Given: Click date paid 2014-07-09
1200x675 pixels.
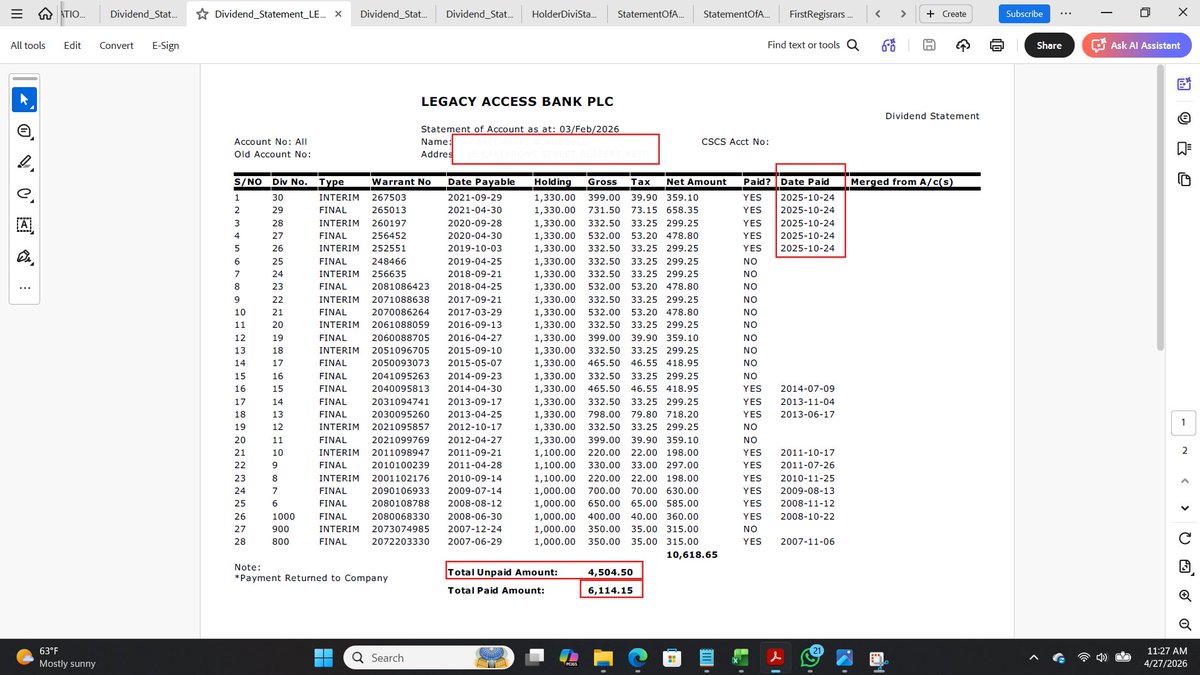Looking at the screenshot, I should coord(807,388).
